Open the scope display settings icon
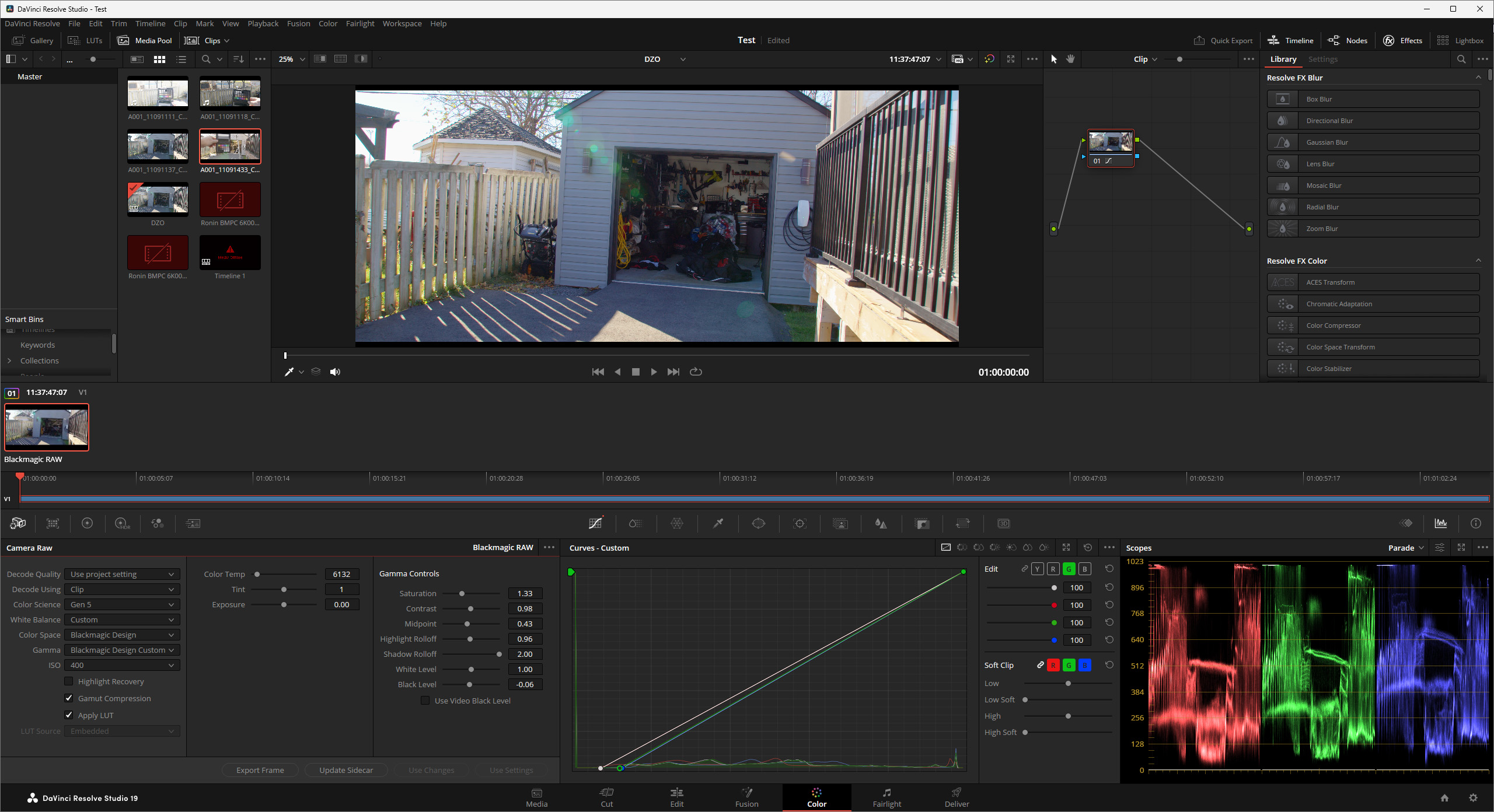Viewport: 1494px width, 812px height. pyautogui.click(x=1440, y=547)
